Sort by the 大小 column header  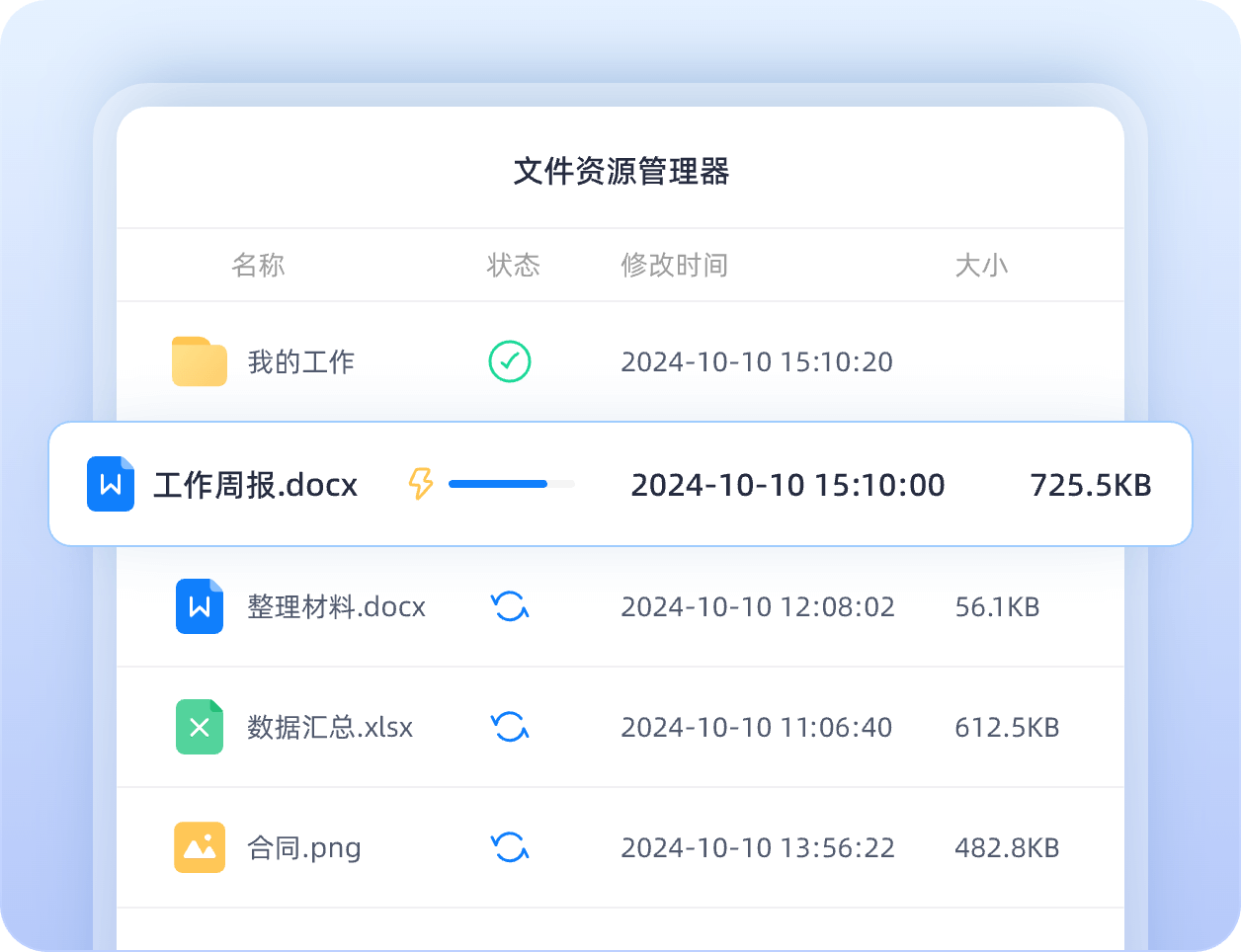[980, 265]
